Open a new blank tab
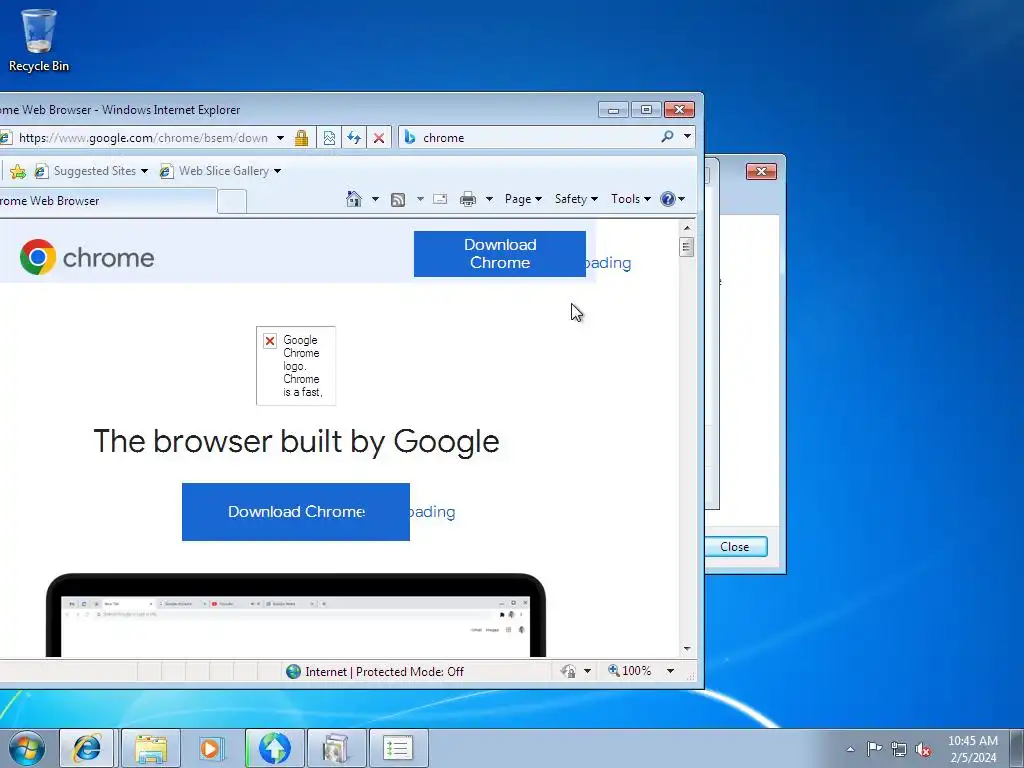The width and height of the screenshot is (1024, 768). point(232,201)
